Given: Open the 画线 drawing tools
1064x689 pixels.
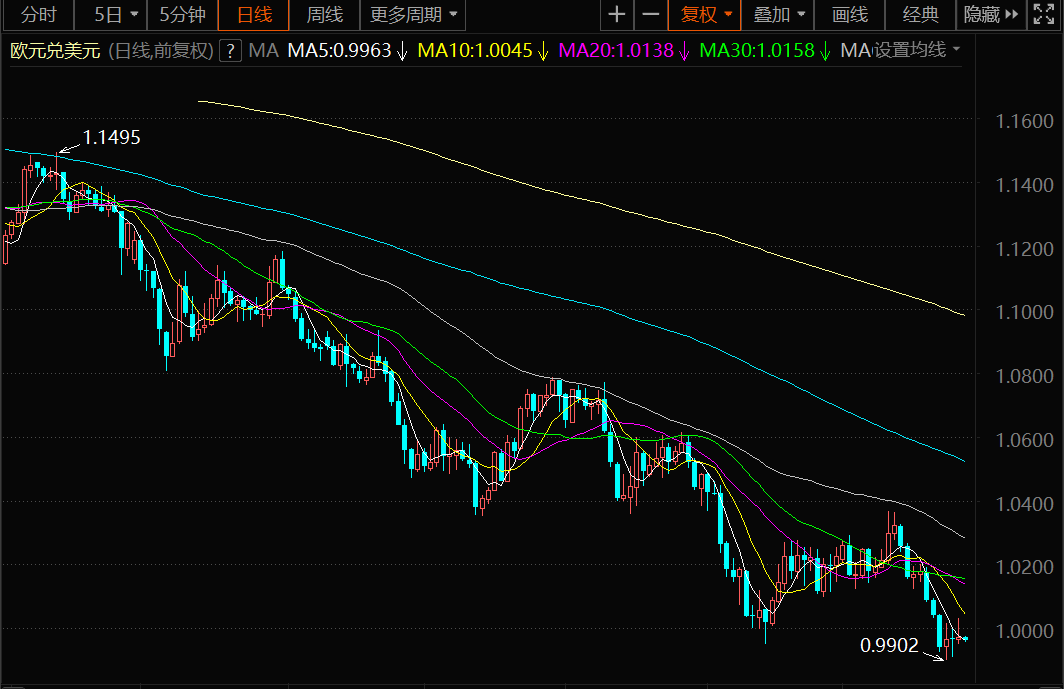Looking at the screenshot, I should click(x=850, y=14).
